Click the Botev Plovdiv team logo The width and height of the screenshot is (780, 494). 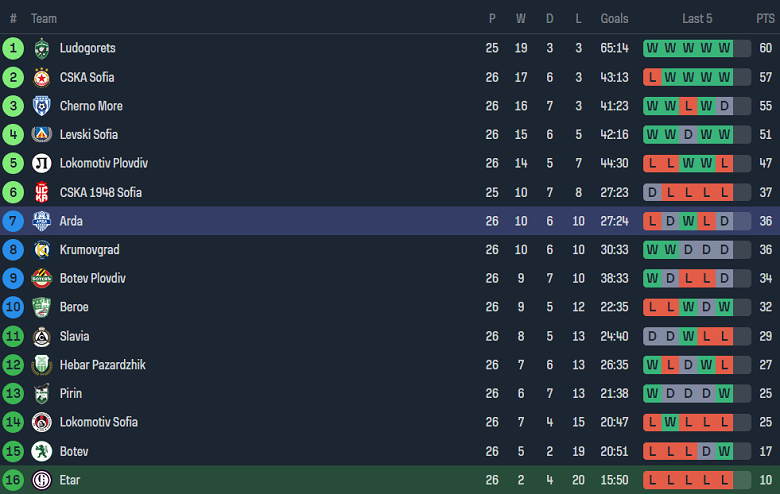(41, 278)
